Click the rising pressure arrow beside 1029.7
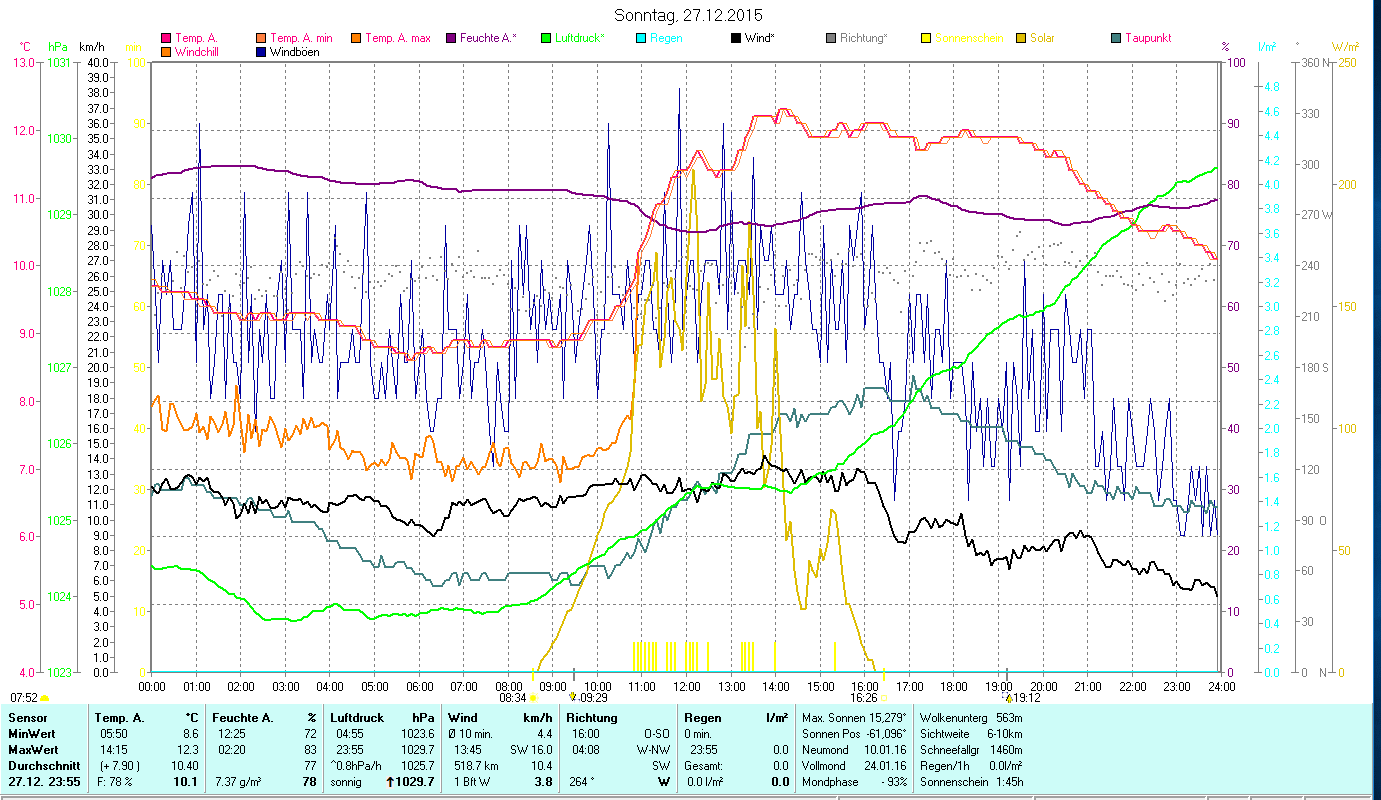This screenshot has width=1381, height=800. [391, 782]
